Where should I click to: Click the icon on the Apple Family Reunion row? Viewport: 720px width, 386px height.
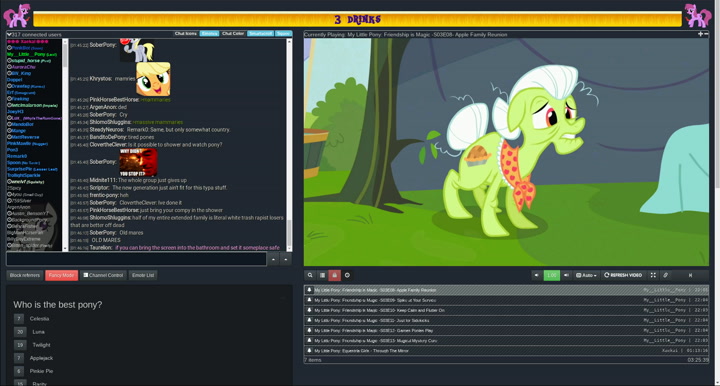coord(309,290)
